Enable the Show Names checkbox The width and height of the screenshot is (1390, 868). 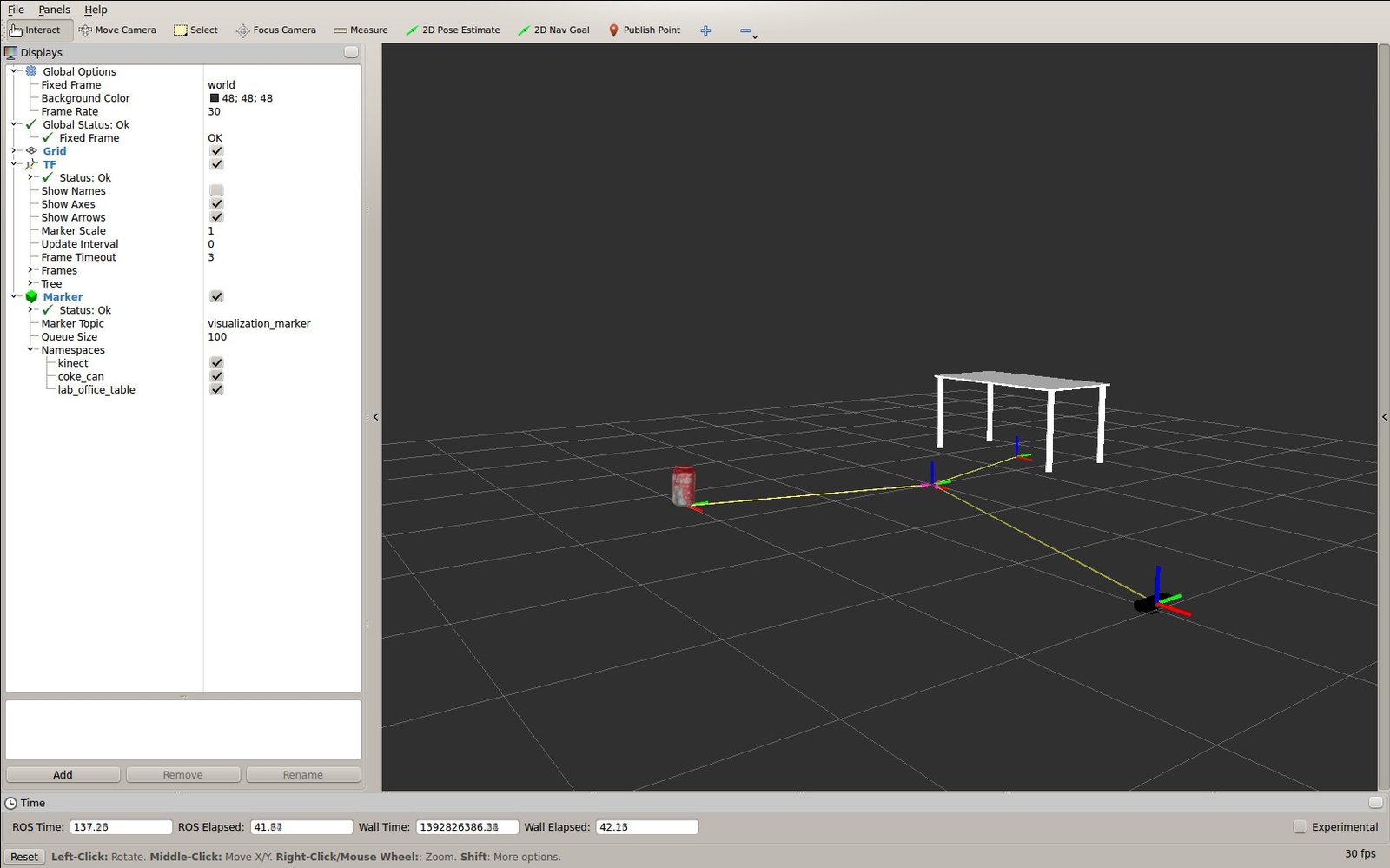click(x=216, y=191)
